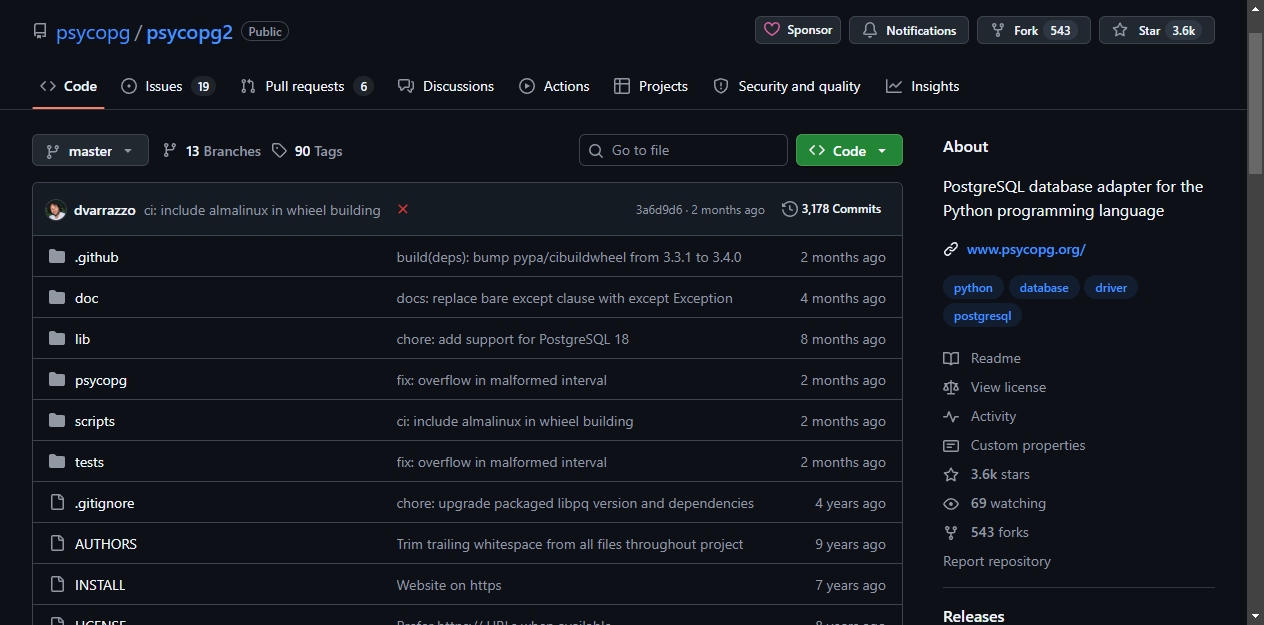1264x625 pixels.
Task: Open the Actions tab
Action: click(x=554, y=86)
